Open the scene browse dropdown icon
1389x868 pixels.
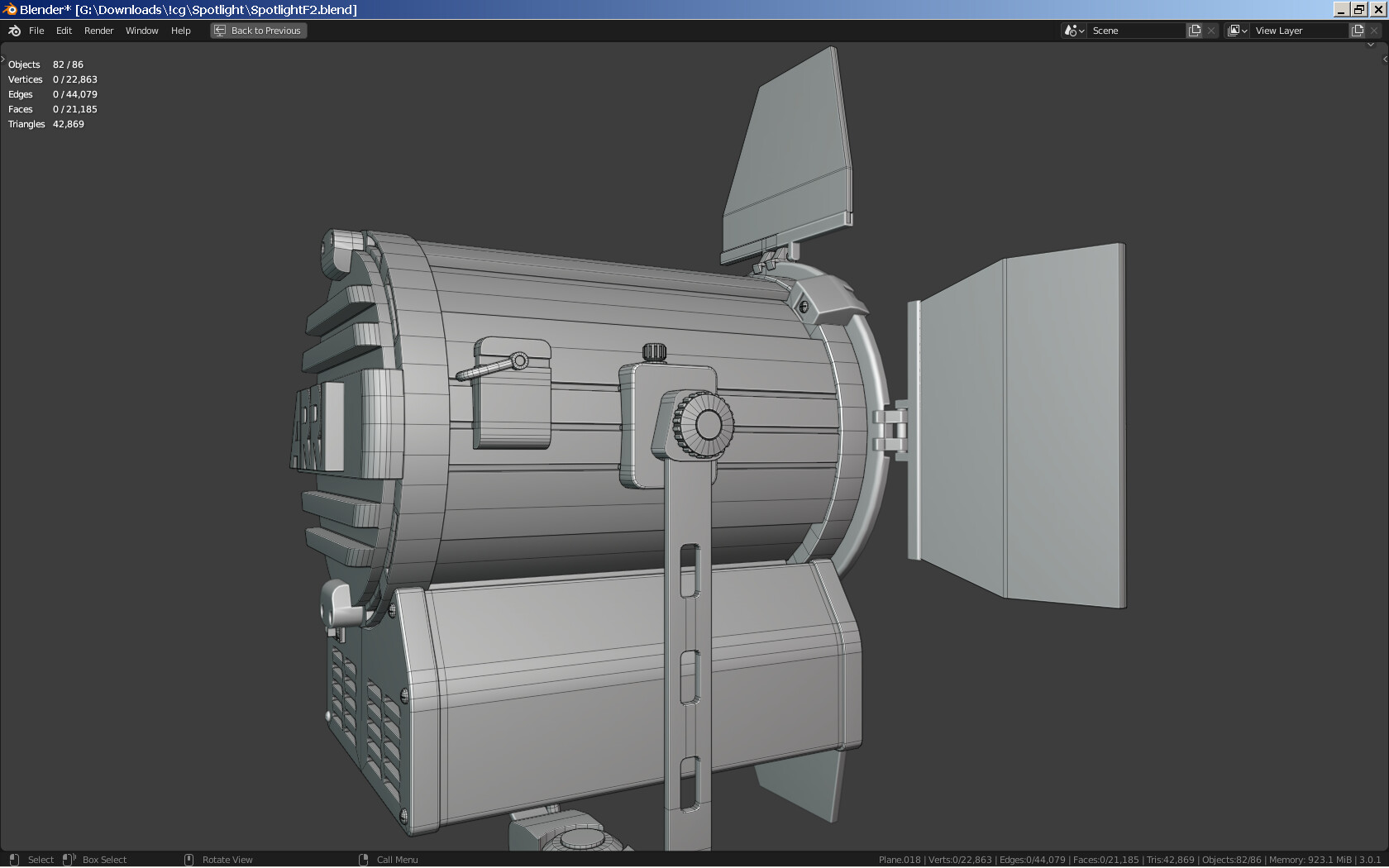click(x=1074, y=31)
